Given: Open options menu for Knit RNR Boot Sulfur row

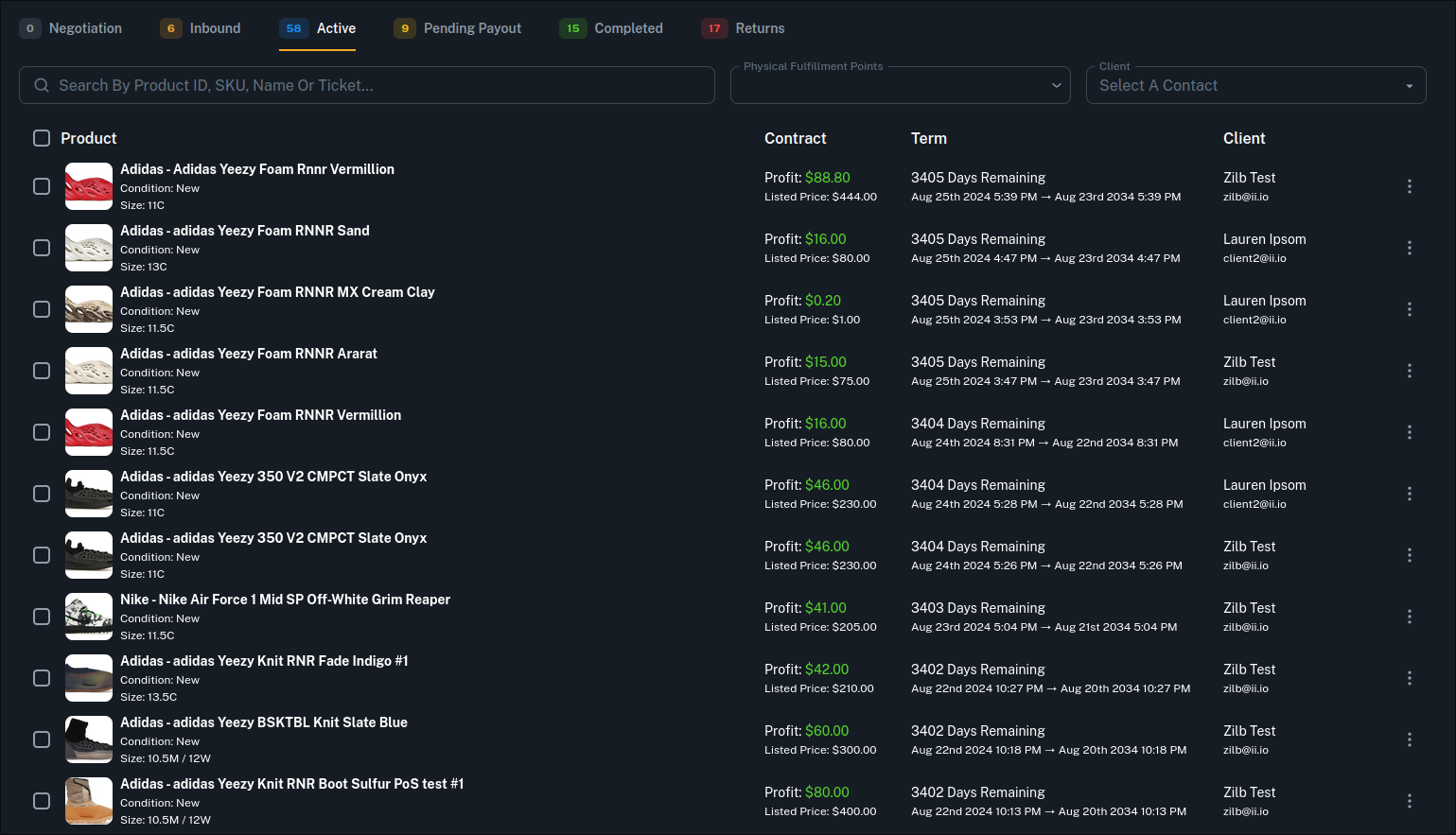Looking at the screenshot, I should (1410, 801).
